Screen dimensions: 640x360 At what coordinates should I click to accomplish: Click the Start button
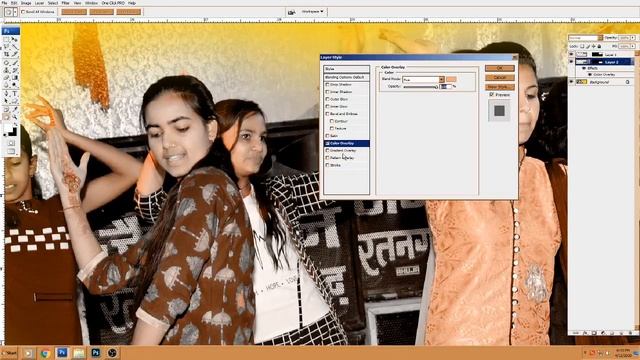click(9, 353)
